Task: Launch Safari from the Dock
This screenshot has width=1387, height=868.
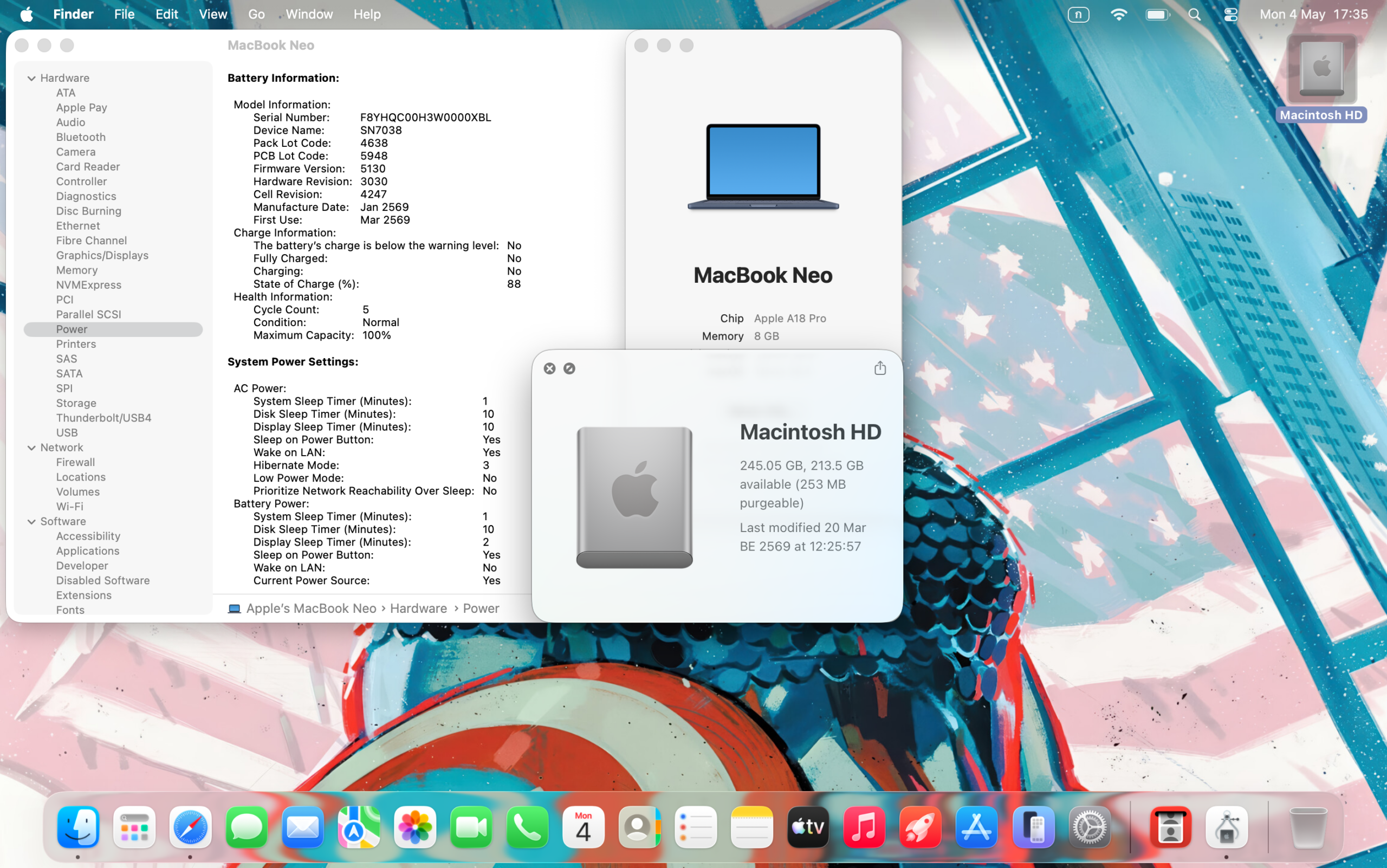Action: (191, 827)
